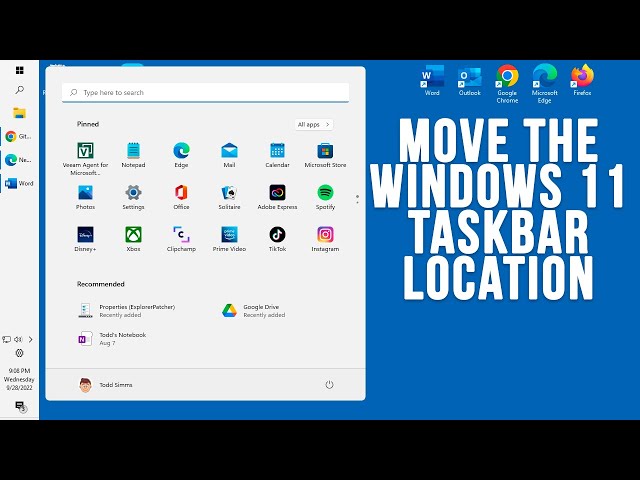Open Prime Video pinned app
The height and width of the screenshot is (480, 640).
pos(229,240)
